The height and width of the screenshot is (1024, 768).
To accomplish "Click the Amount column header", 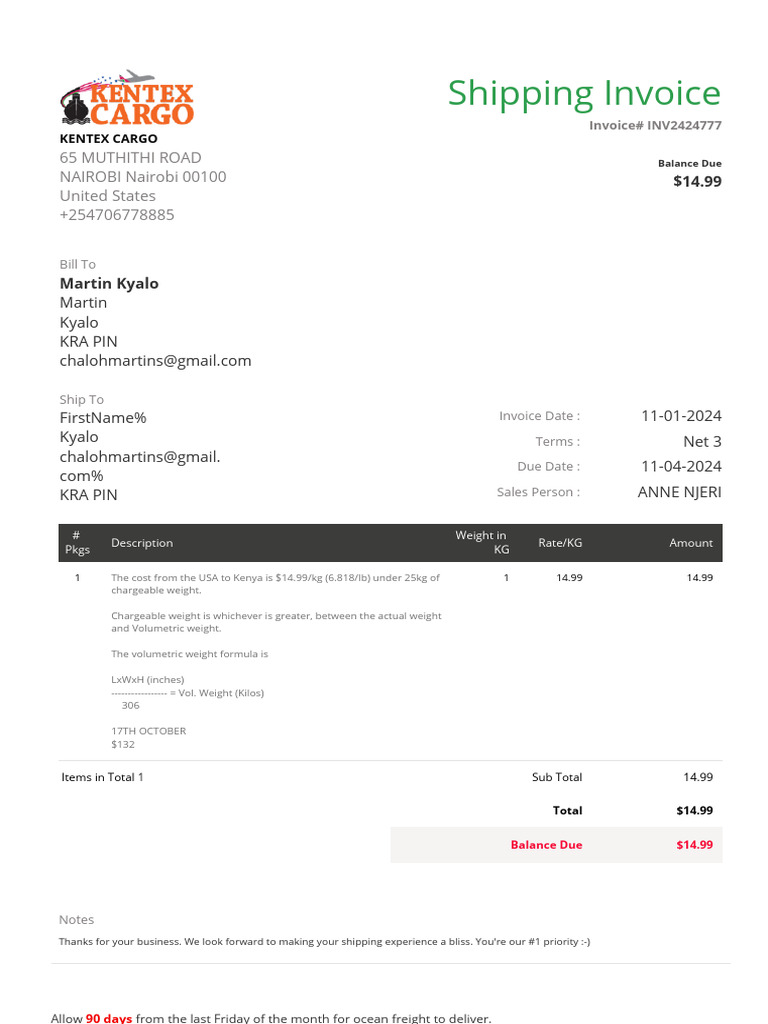I will [691, 543].
